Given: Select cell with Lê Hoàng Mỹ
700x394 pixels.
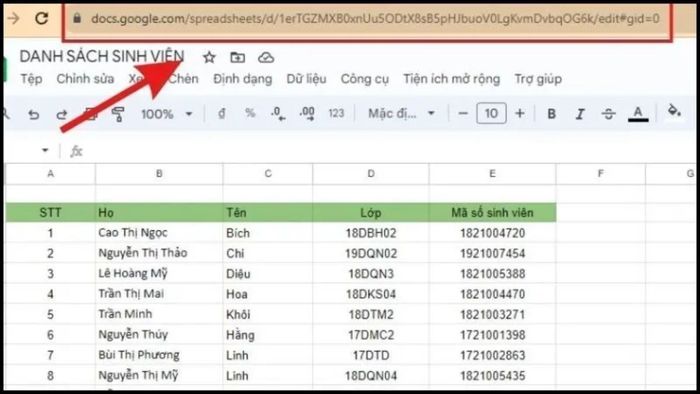Looking at the screenshot, I should 159,273.
